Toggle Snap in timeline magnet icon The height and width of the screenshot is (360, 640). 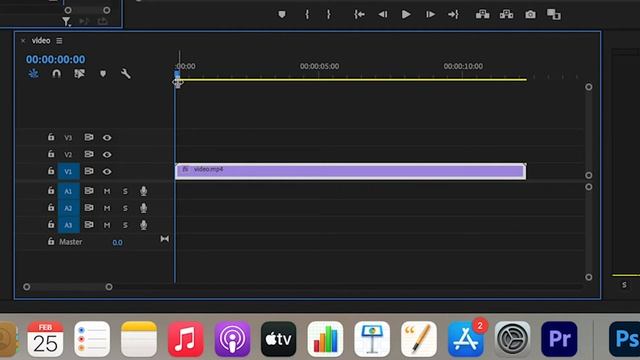[56, 73]
